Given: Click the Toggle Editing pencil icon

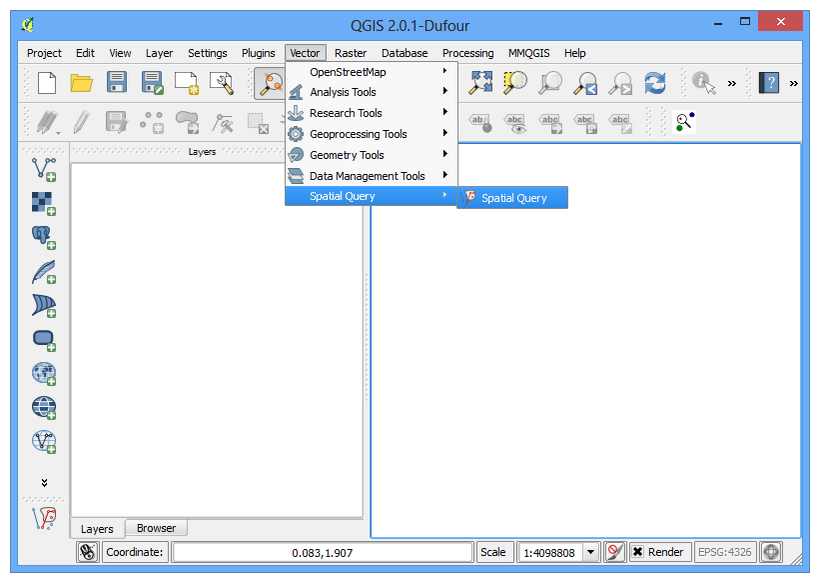Looking at the screenshot, I should coord(82,123).
